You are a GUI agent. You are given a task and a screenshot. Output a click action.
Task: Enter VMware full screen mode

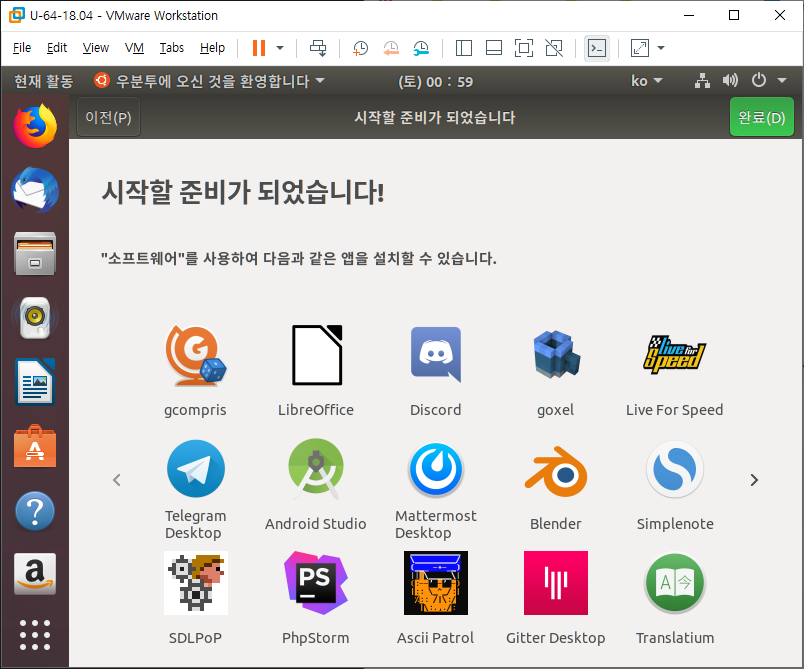coord(524,48)
